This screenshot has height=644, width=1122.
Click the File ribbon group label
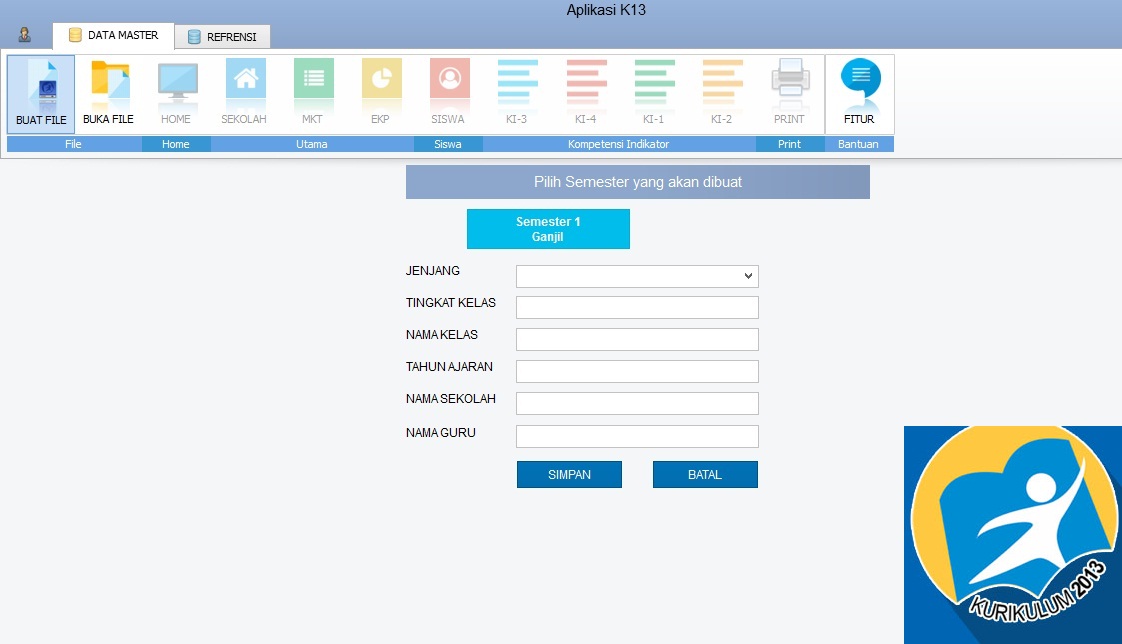pyautogui.click(x=74, y=144)
